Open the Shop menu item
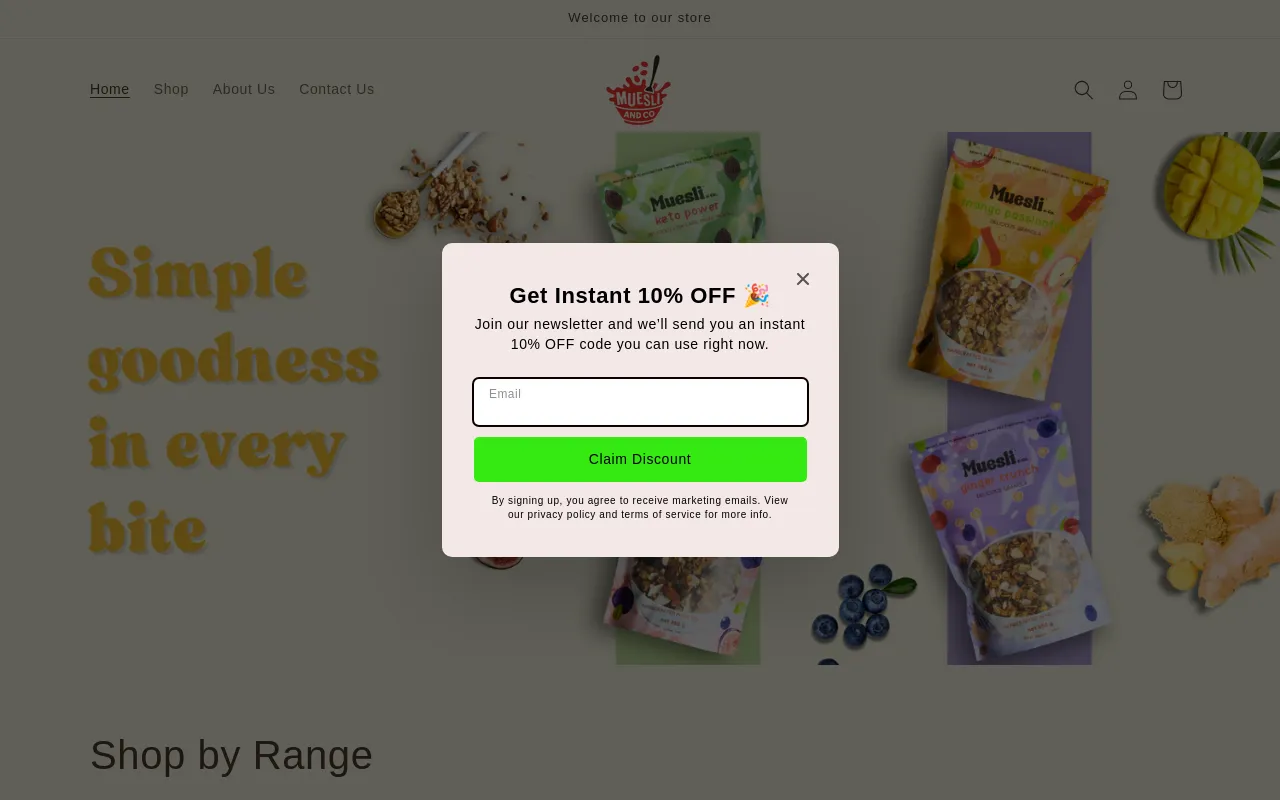 point(171,89)
